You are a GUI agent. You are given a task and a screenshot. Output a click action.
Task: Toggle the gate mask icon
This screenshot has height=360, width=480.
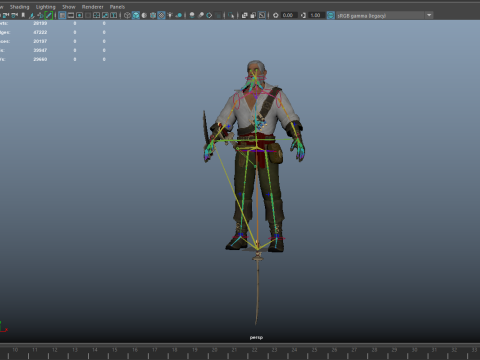[x=88, y=15]
